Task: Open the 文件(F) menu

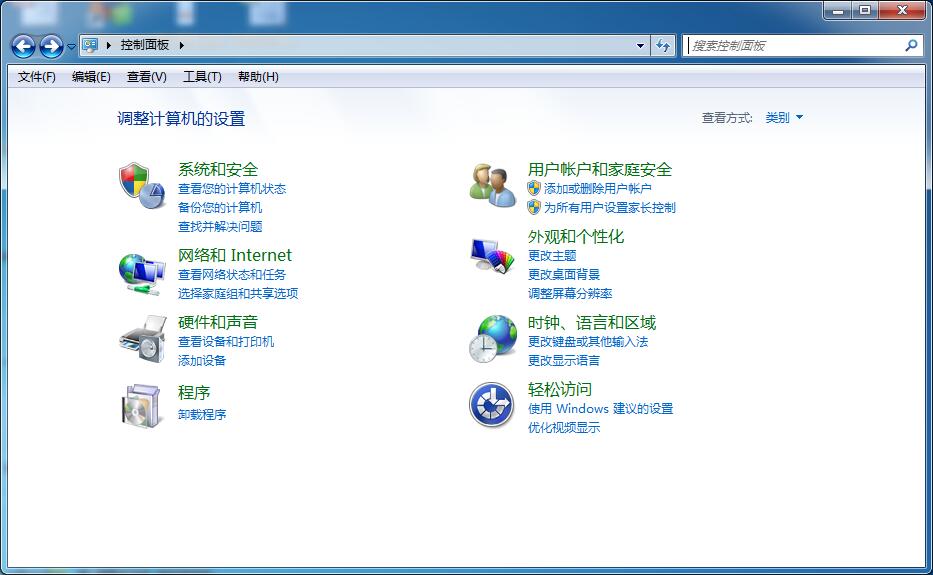Action: [37, 77]
